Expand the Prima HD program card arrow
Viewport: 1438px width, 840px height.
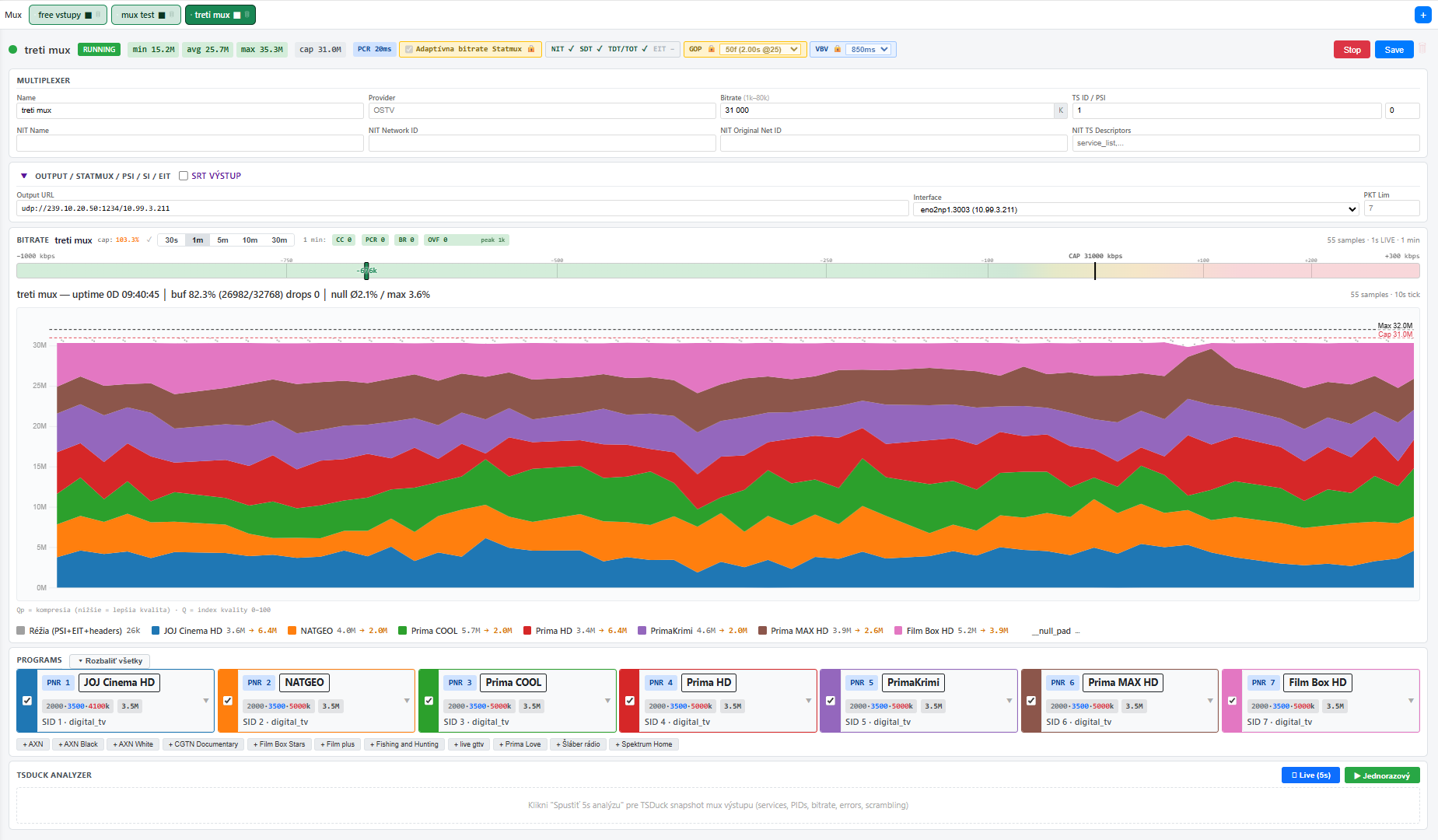coord(809,701)
